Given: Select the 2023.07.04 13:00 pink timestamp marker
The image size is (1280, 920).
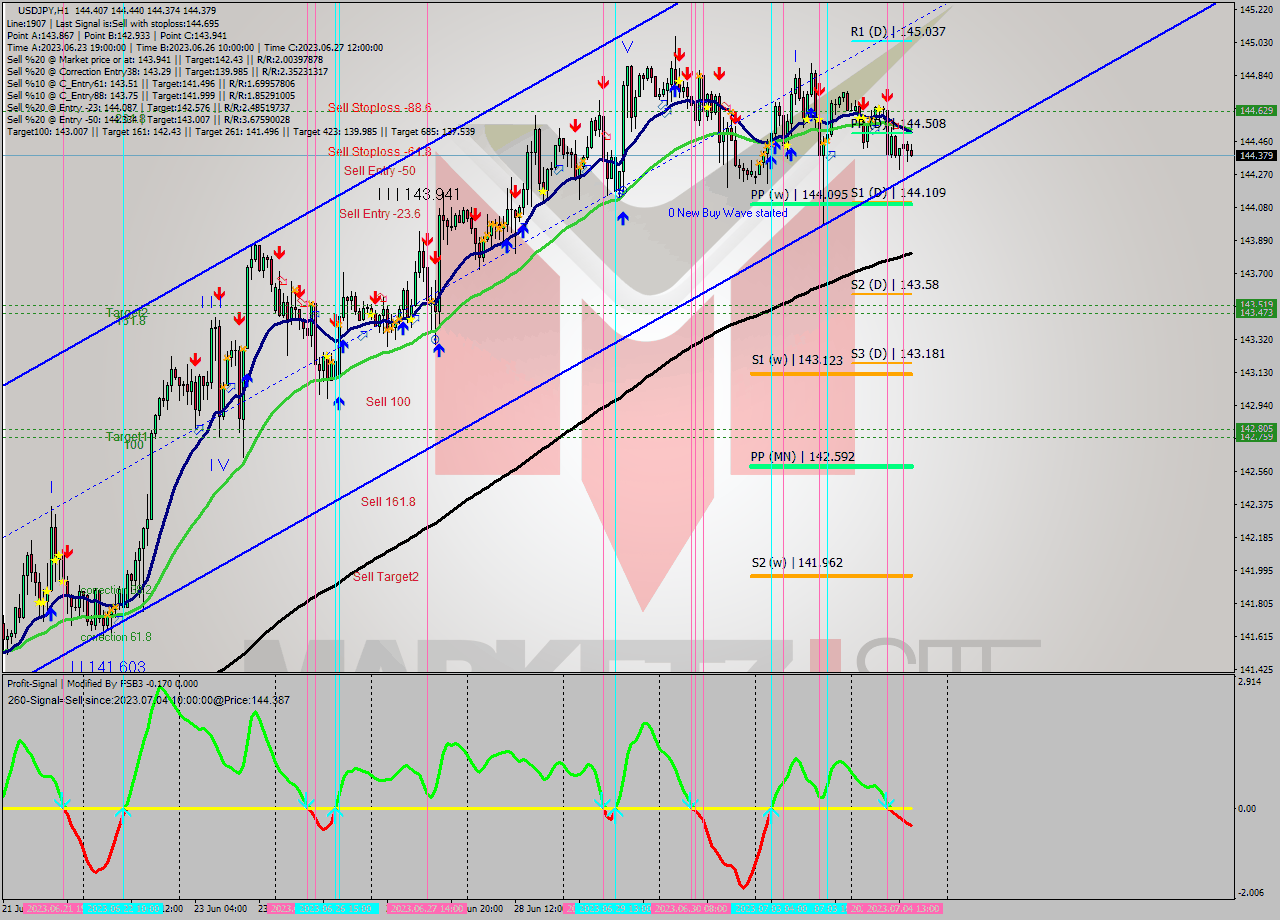Looking at the screenshot, I should 900,910.
